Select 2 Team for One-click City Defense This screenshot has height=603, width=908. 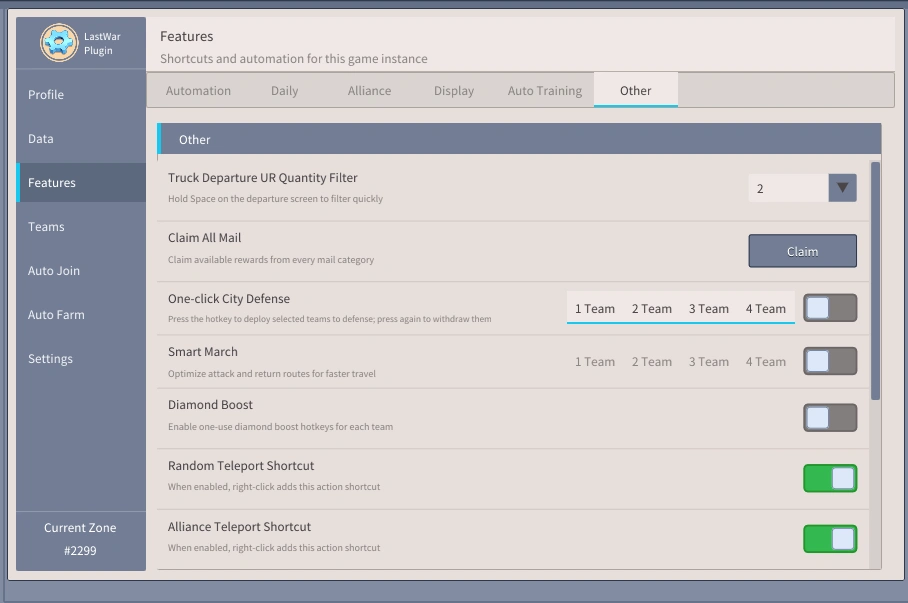pyautogui.click(x=651, y=309)
